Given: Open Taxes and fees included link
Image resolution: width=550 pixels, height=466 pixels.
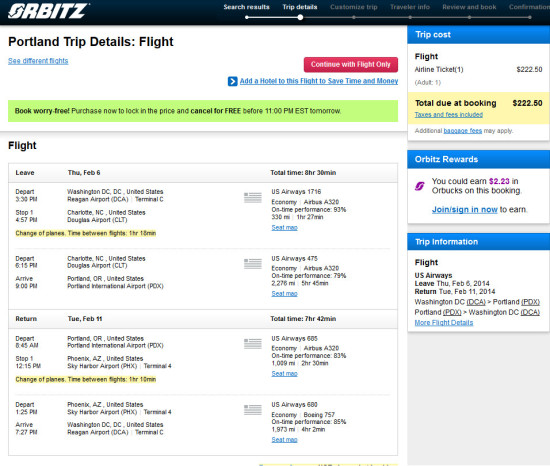Looking at the screenshot, I should (x=449, y=115).
